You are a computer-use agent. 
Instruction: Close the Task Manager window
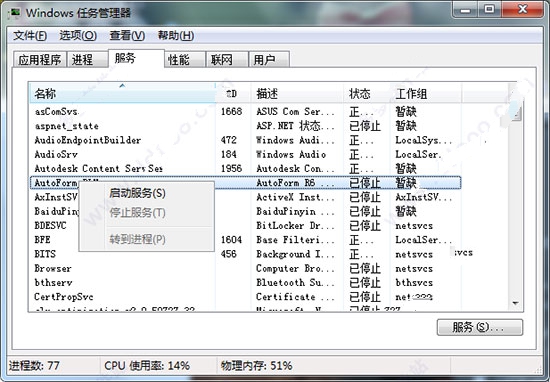[x=522, y=9]
